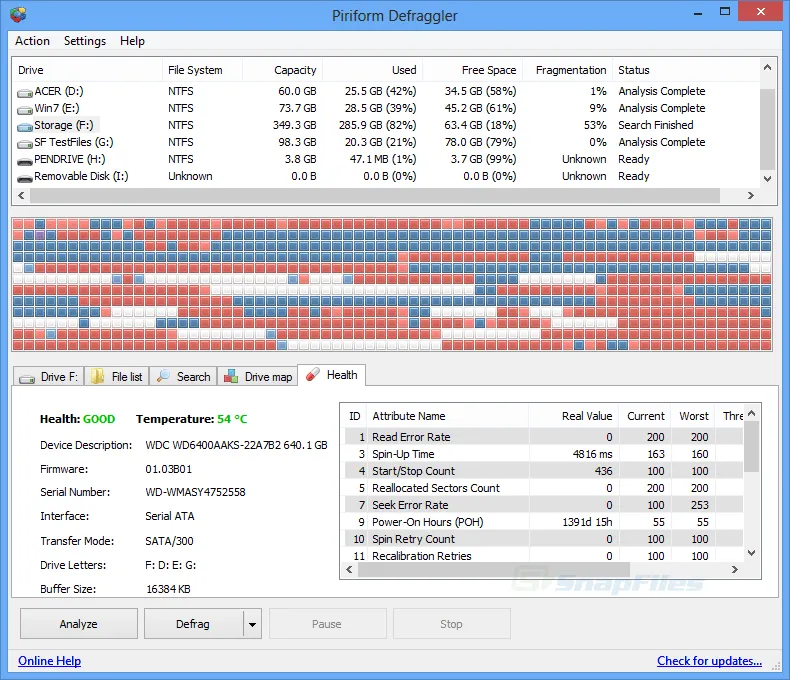Sort by Fragmentation column header
The width and height of the screenshot is (790, 680).
tap(567, 70)
